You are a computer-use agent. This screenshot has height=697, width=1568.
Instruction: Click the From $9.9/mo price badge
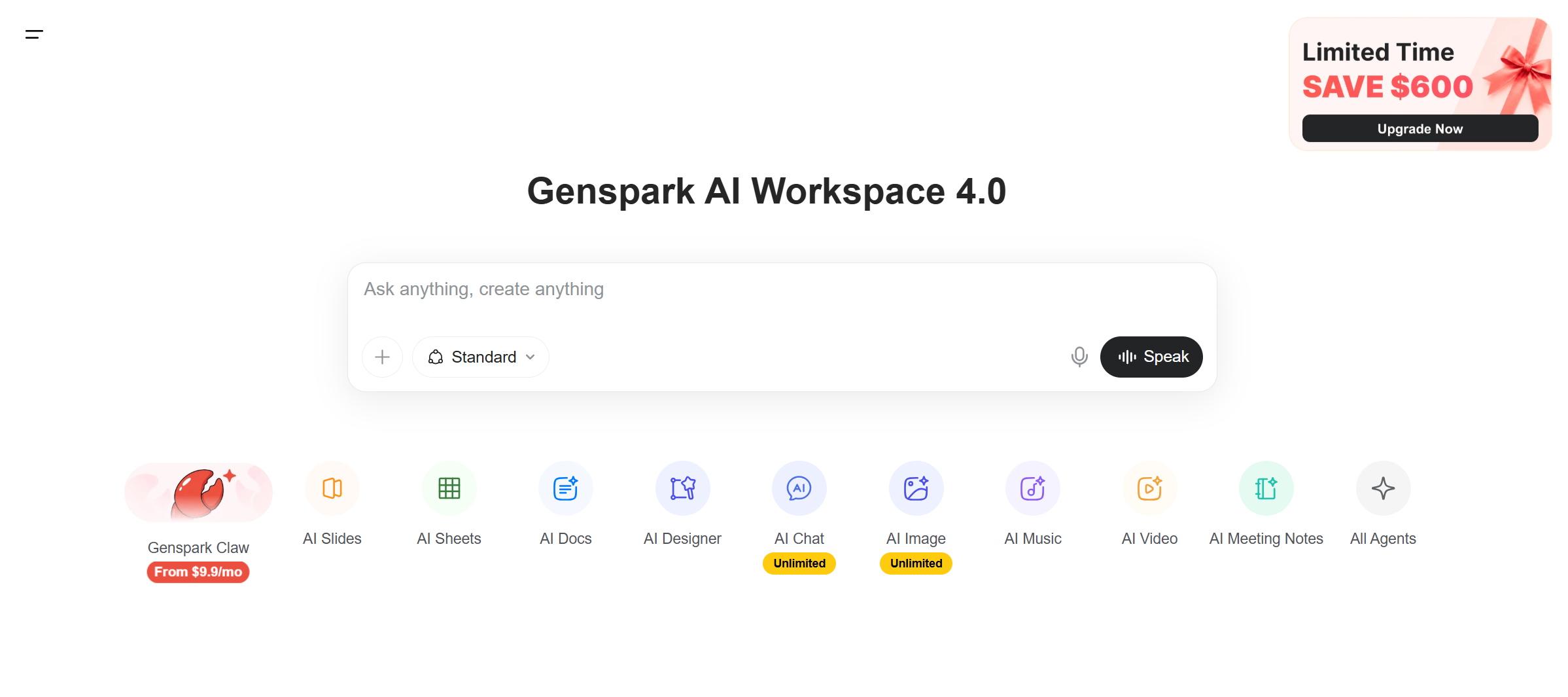[x=198, y=572]
